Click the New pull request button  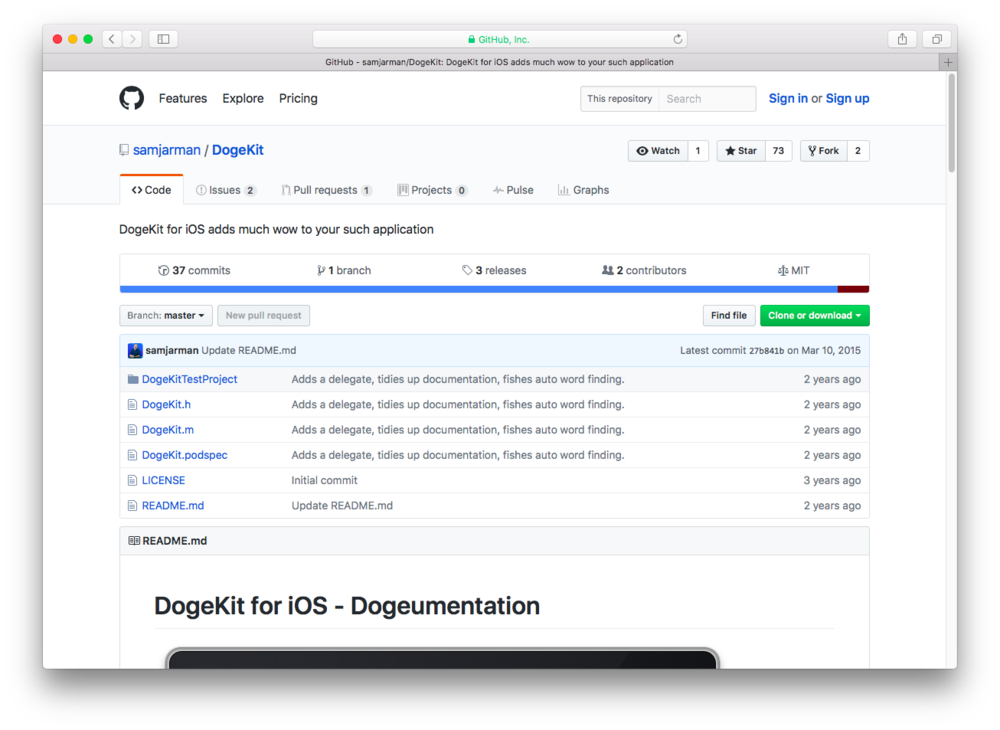(x=263, y=316)
